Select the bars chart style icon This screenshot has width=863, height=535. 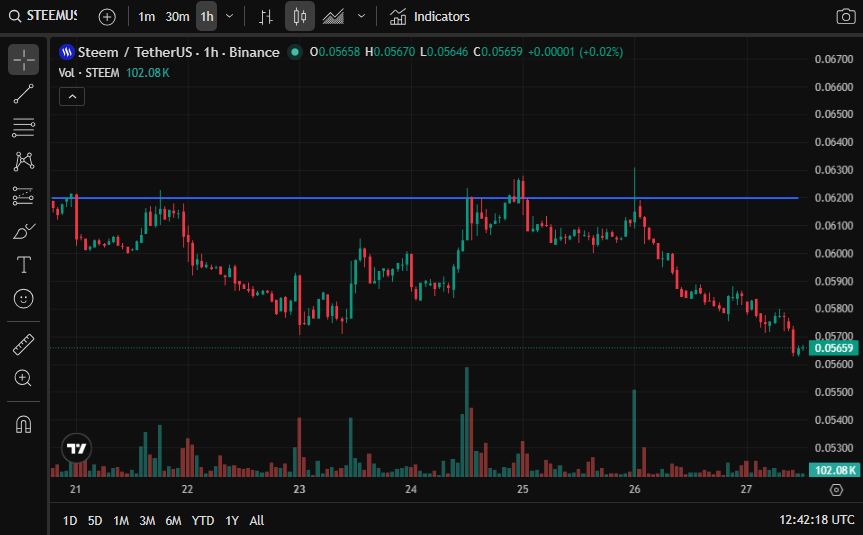pyautogui.click(x=266, y=17)
